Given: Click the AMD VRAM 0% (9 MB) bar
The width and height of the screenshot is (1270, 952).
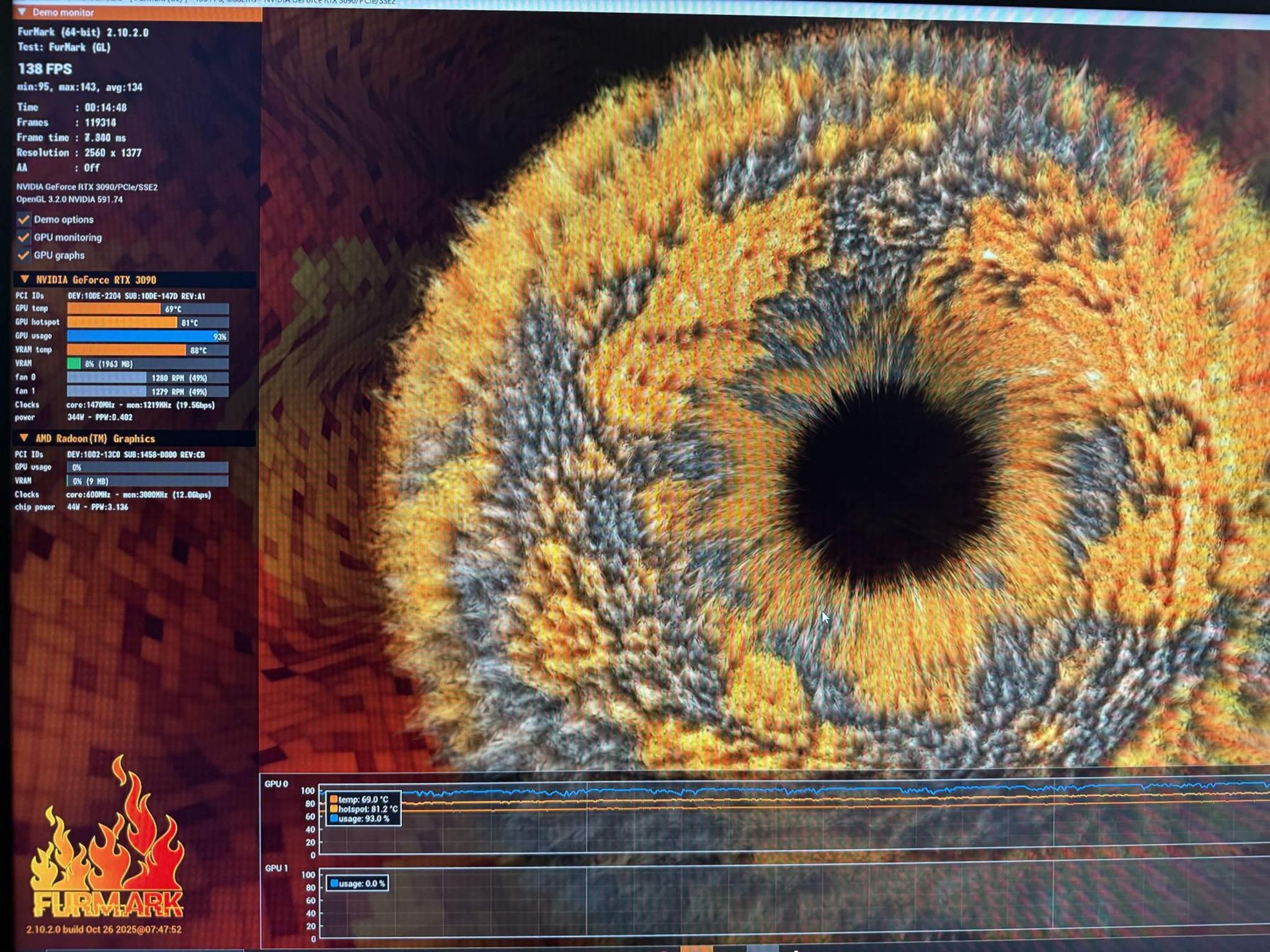Looking at the screenshot, I should (148, 481).
